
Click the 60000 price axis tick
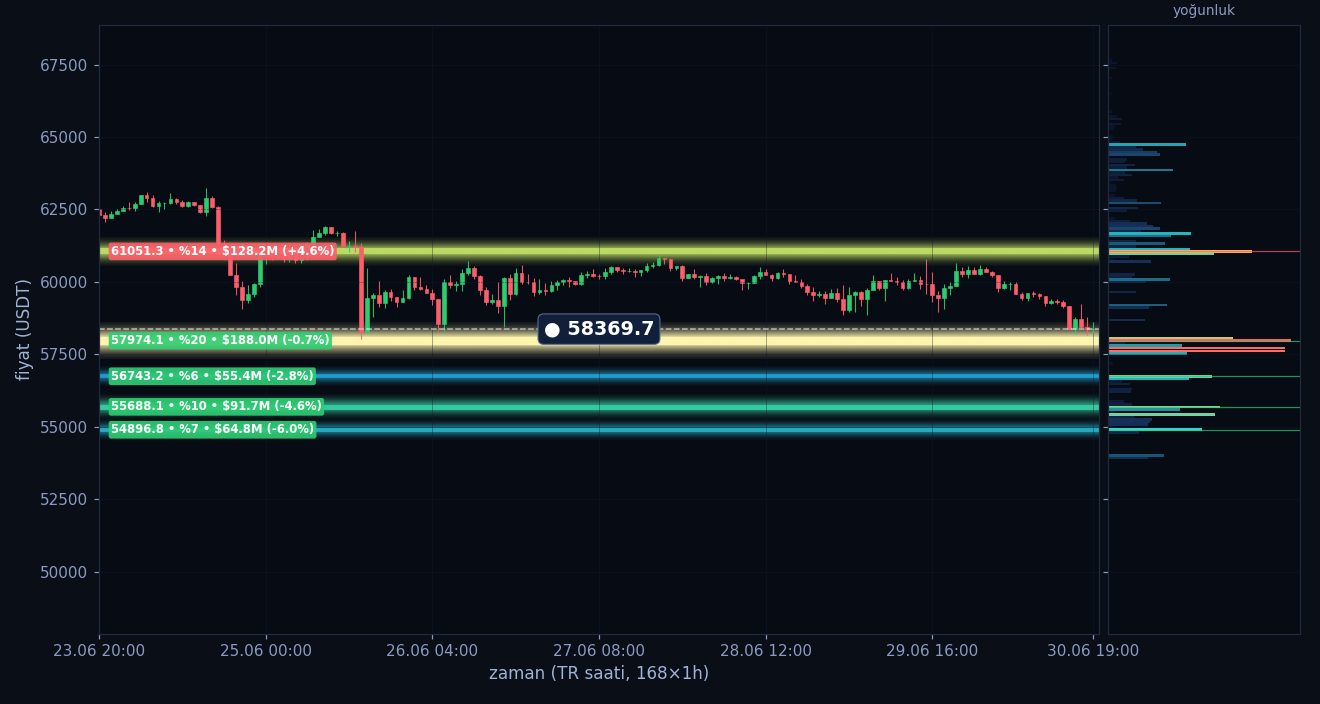coord(64,282)
